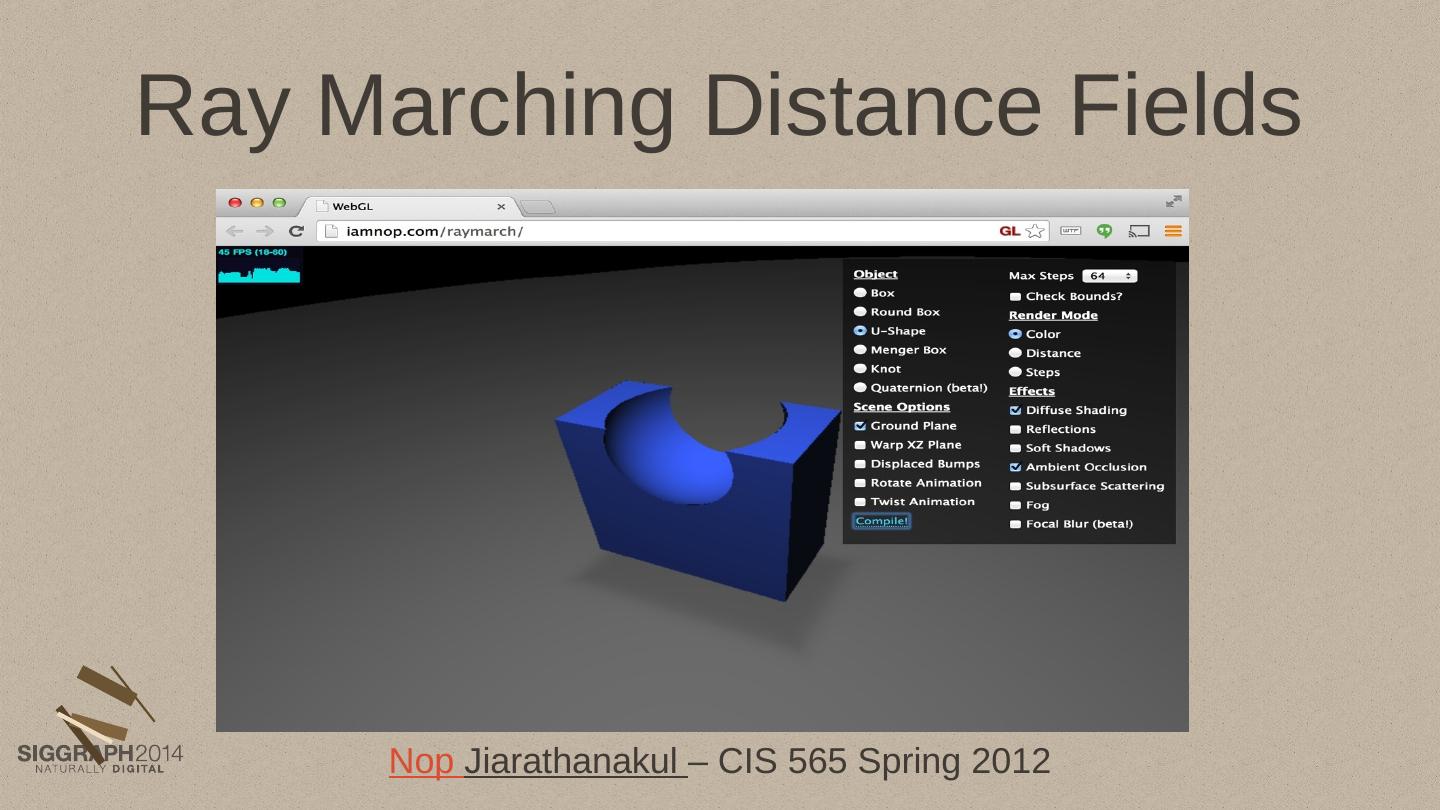1440x810 pixels.
Task: Click the browser forward arrow
Action: pyautogui.click(x=265, y=231)
